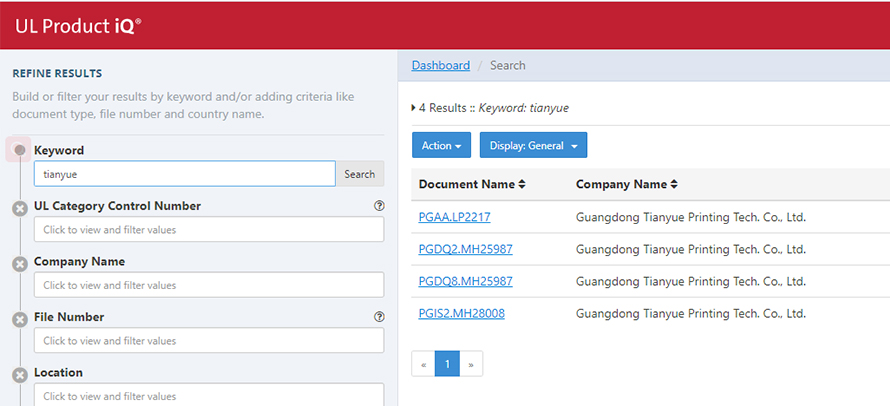Go to next results page arrow
This screenshot has height=406, width=890.
coord(471,364)
